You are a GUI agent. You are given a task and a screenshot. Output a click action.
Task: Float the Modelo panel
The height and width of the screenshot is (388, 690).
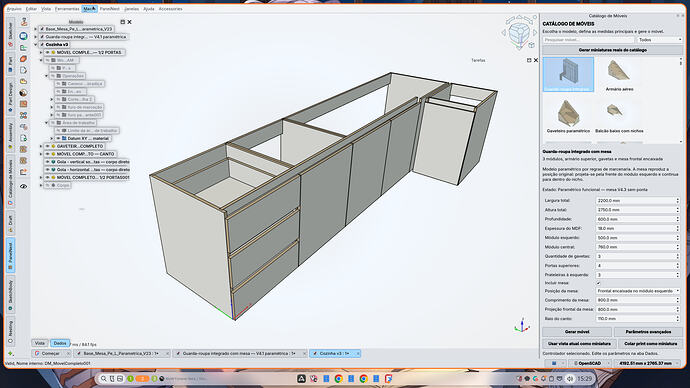click(122, 22)
